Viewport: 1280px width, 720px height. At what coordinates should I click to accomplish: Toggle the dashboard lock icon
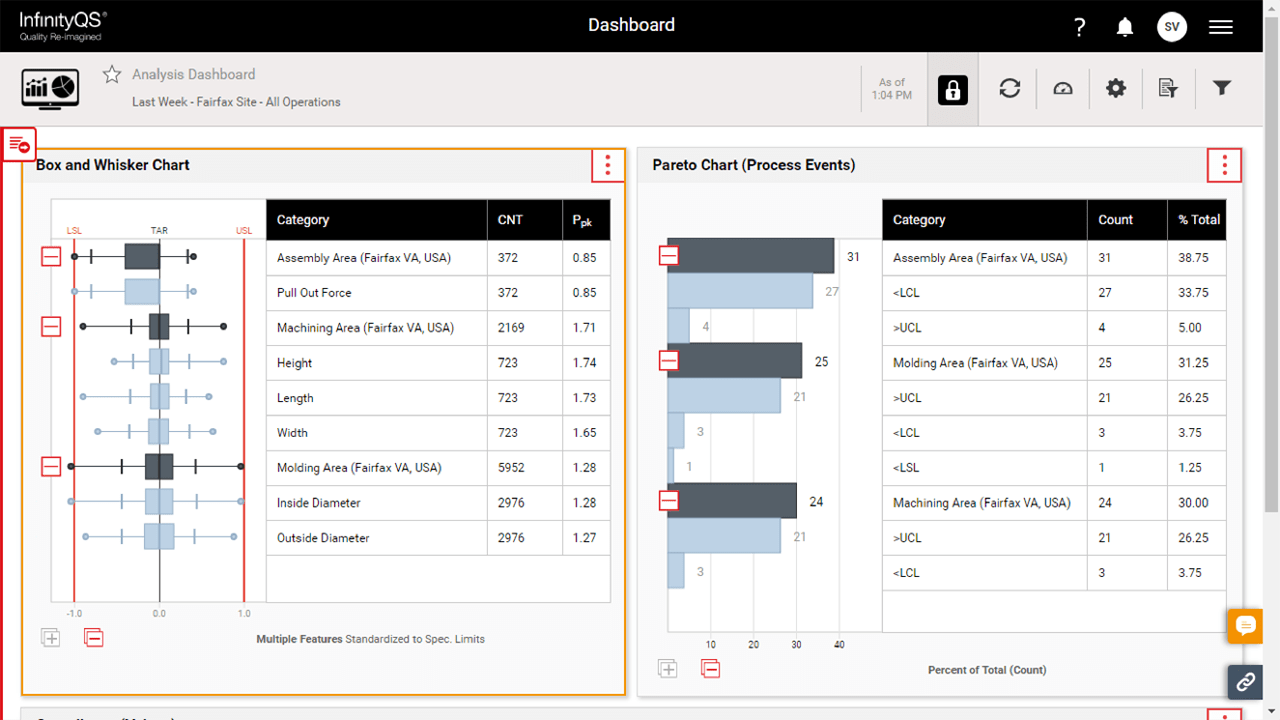coord(953,89)
